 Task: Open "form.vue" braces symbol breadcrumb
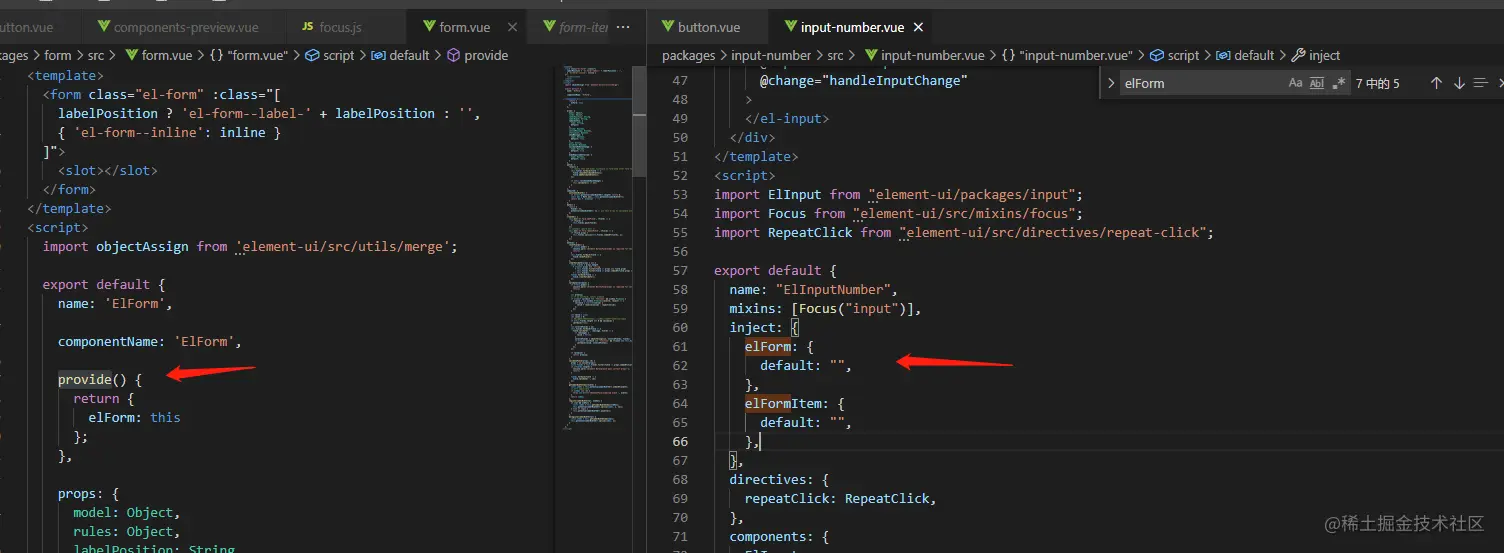pos(249,55)
